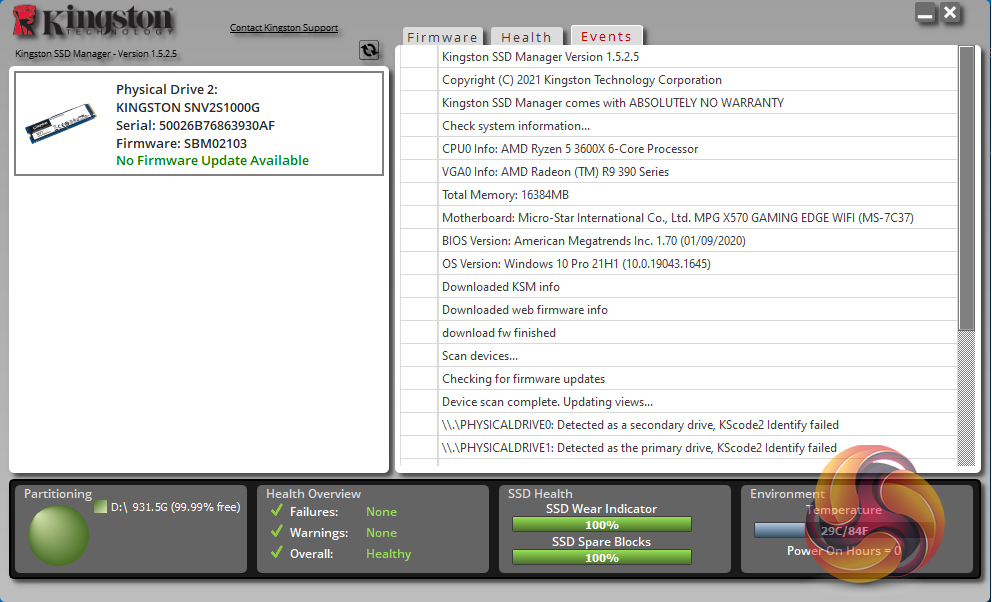Click the Temperature 29C/84F bar
The image size is (992, 602).
844,530
